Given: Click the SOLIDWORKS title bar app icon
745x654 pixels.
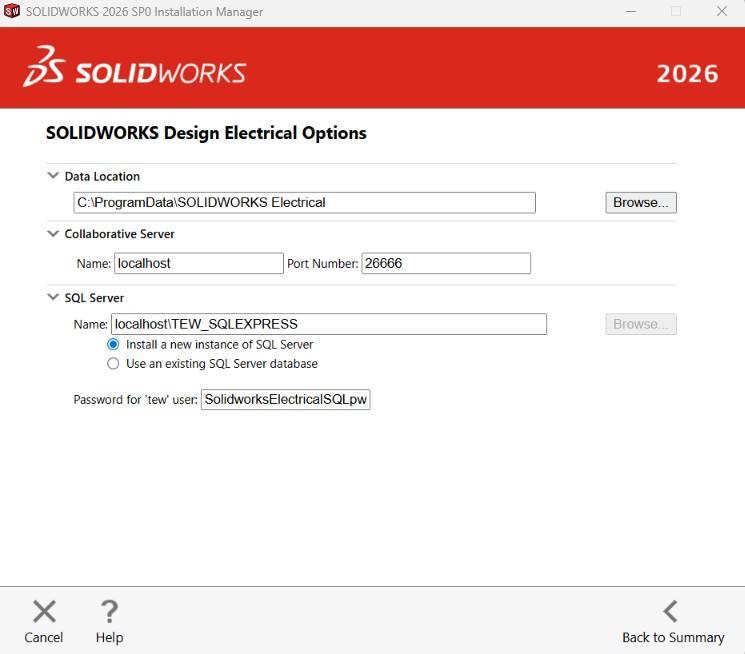Looking at the screenshot, I should point(12,11).
